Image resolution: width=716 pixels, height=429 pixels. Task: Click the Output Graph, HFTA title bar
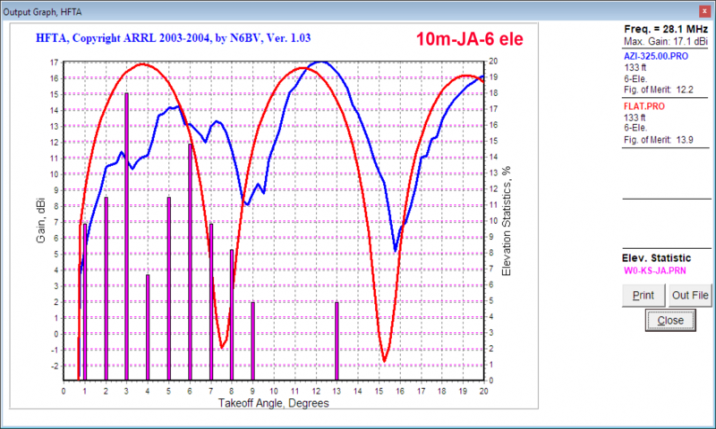click(300, 9)
